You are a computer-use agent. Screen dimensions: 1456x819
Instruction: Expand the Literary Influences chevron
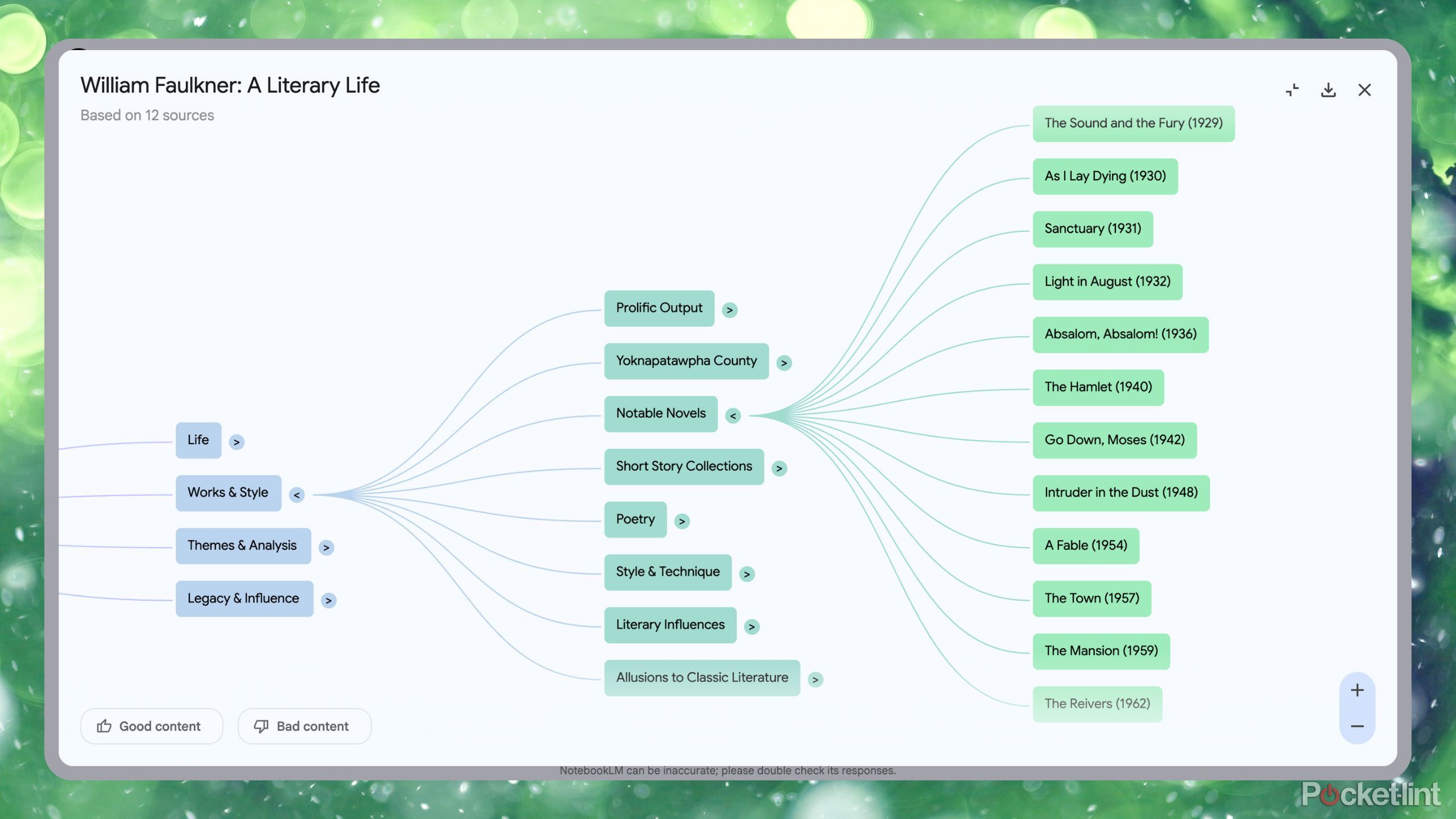(751, 627)
